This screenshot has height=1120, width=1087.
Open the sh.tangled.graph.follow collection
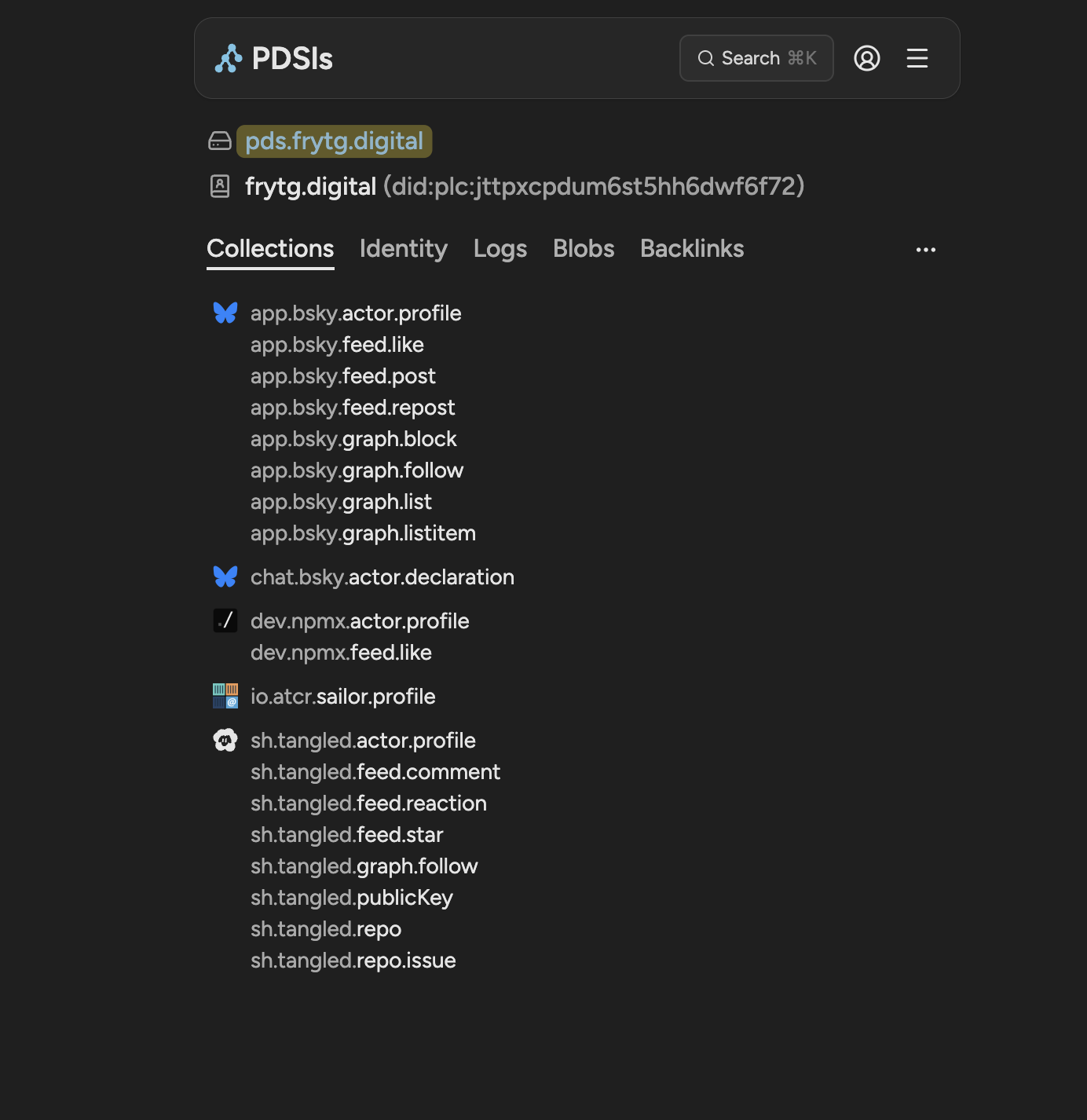tap(364, 866)
